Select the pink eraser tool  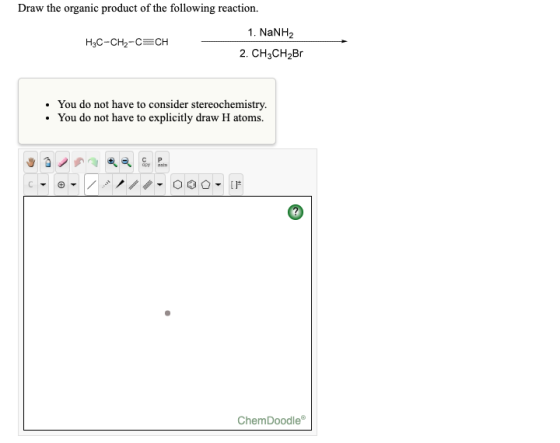(x=63, y=162)
